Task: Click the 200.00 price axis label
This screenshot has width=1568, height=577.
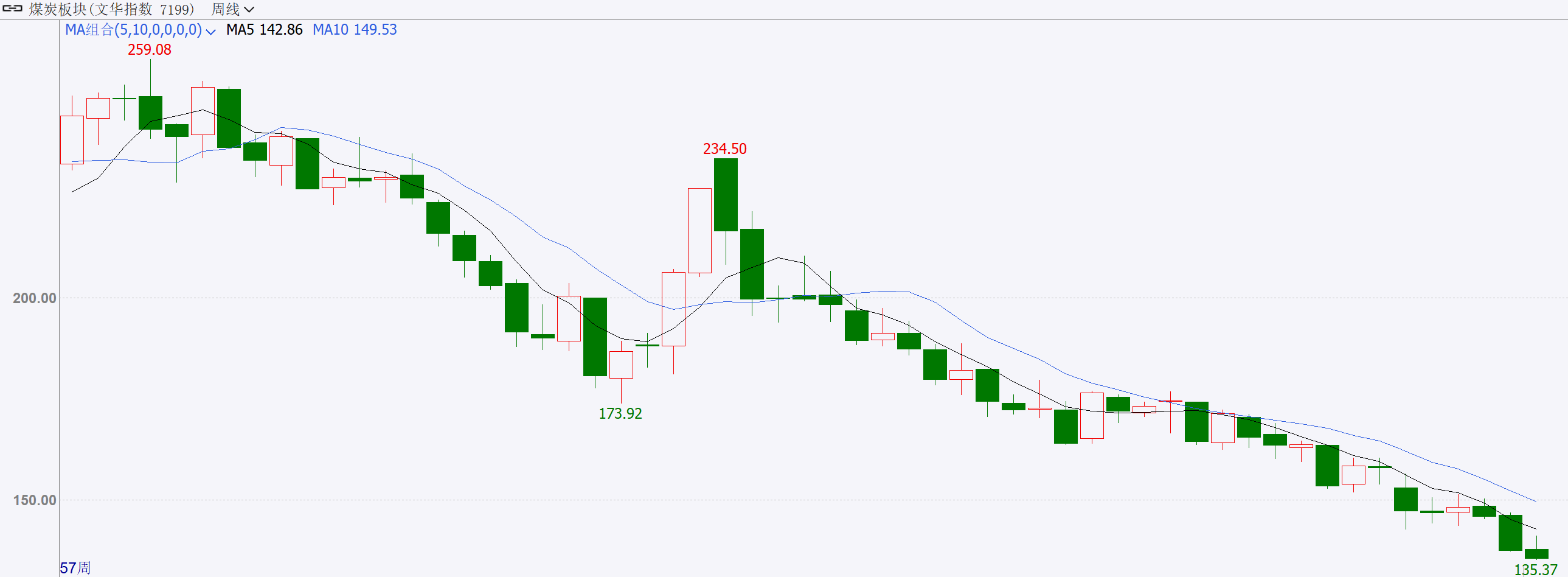Action: [34, 299]
